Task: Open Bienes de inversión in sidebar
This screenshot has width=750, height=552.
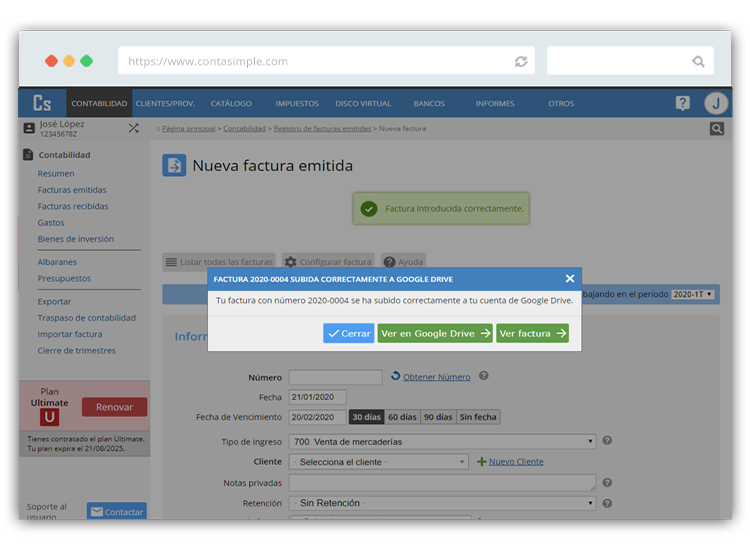Action: click(76, 239)
